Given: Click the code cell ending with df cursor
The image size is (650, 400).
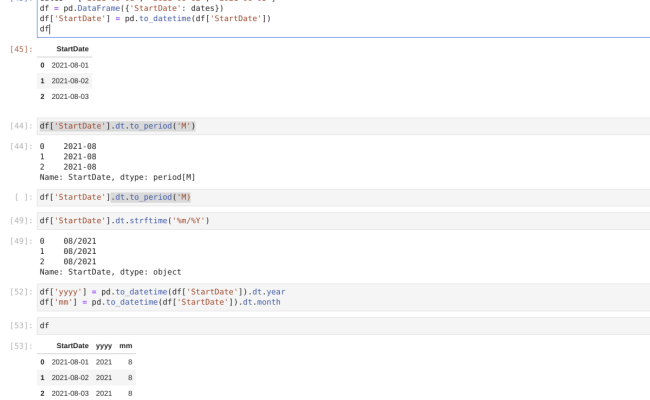Looking at the screenshot, I should [x=344, y=18].
